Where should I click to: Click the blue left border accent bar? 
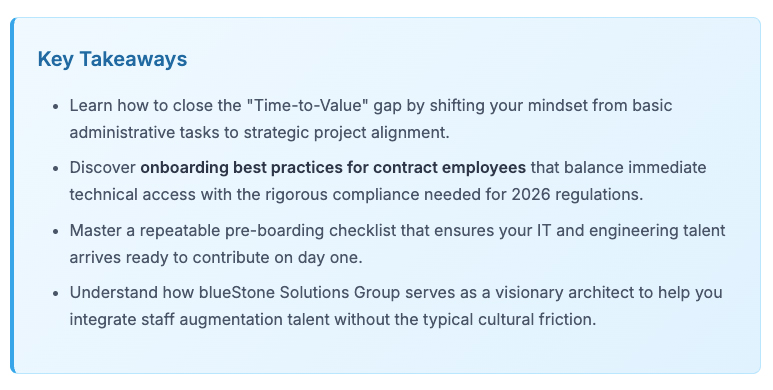12,195
